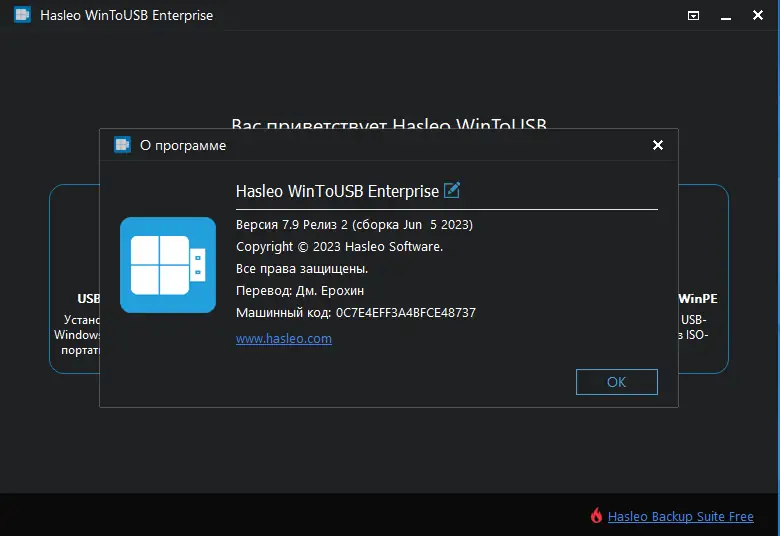Click the edit pencil icon beside Enterprise

pos(452,190)
